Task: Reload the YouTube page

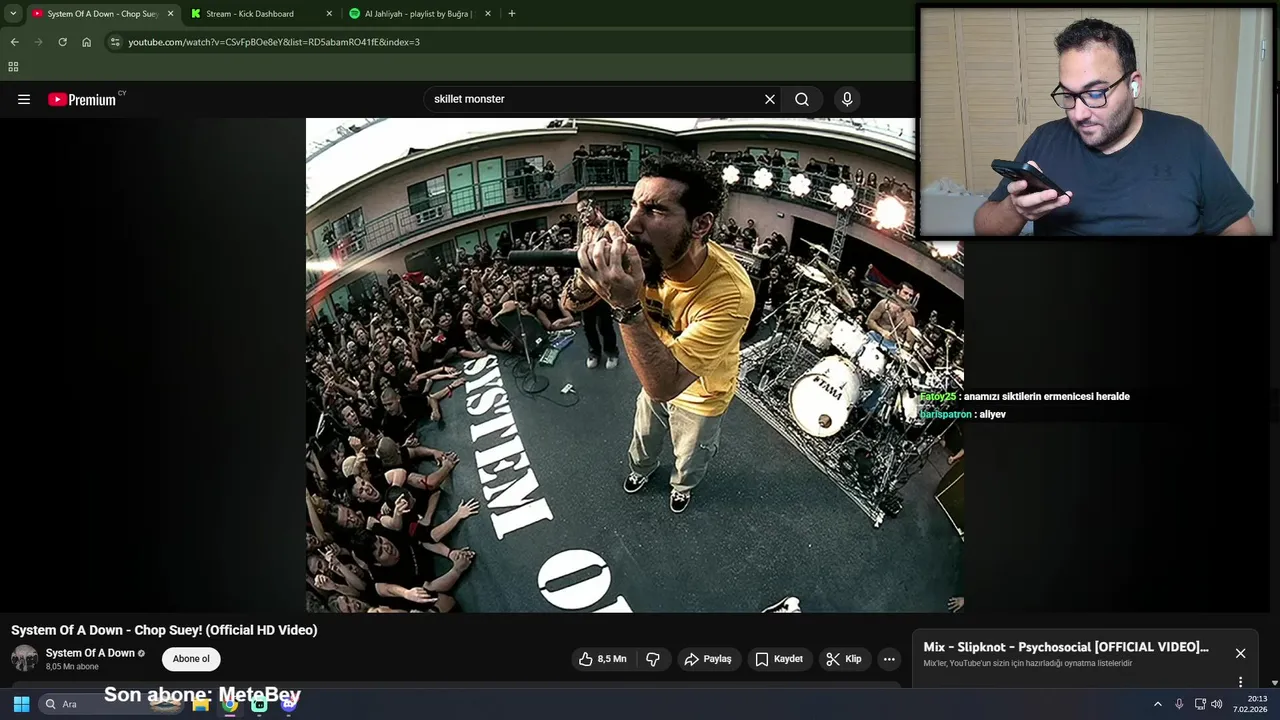Action: pyautogui.click(x=62, y=42)
